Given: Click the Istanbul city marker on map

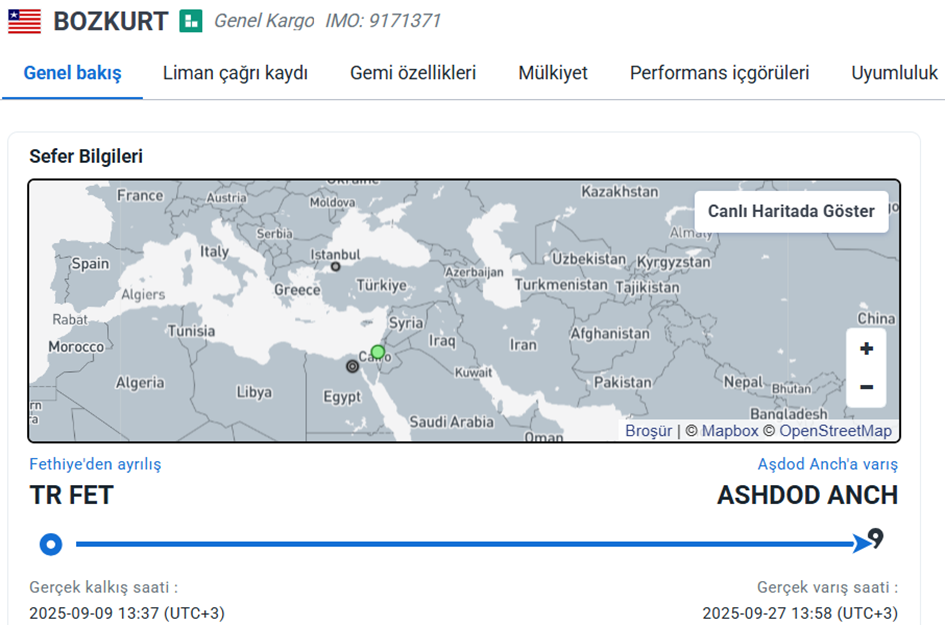Looking at the screenshot, I should point(336,266).
